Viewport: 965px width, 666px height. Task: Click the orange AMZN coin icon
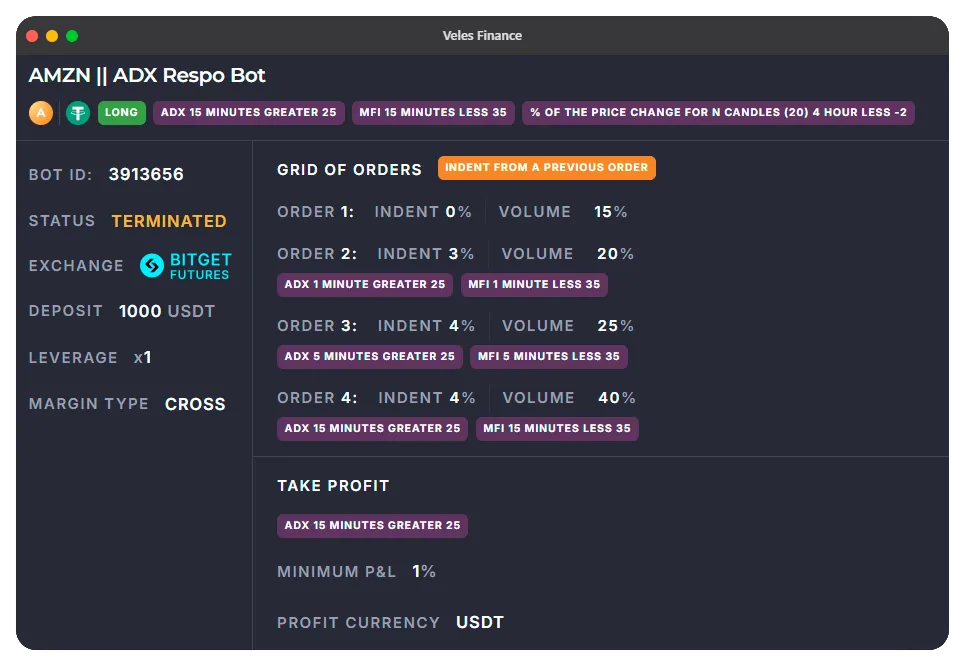click(x=41, y=113)
